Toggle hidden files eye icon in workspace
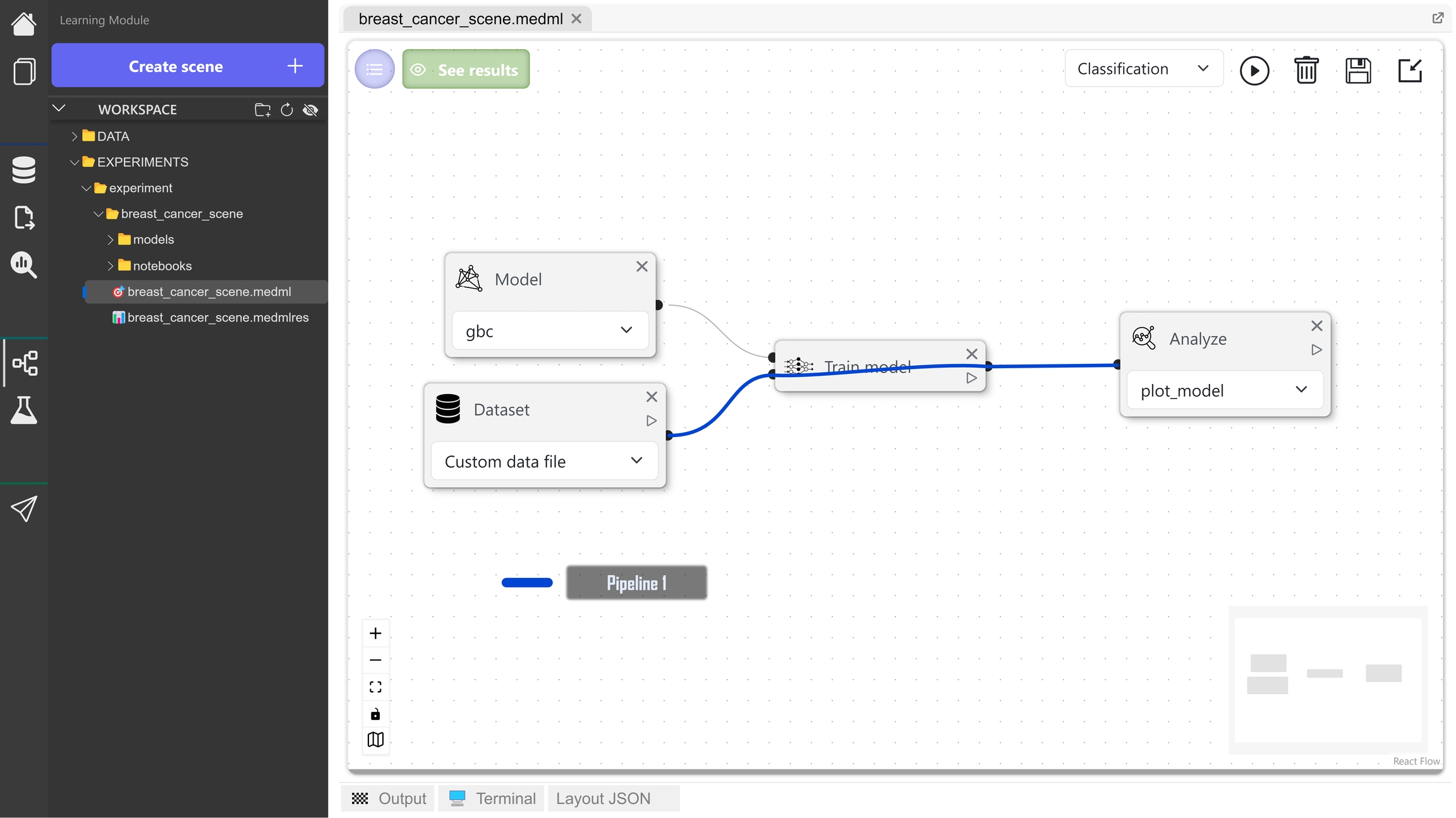 coord(310,110)
